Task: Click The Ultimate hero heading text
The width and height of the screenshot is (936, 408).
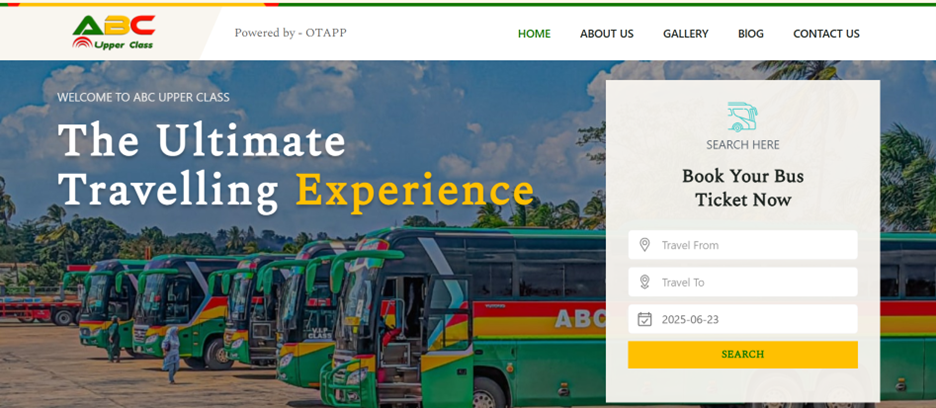Action: click(x=202, y=140)
